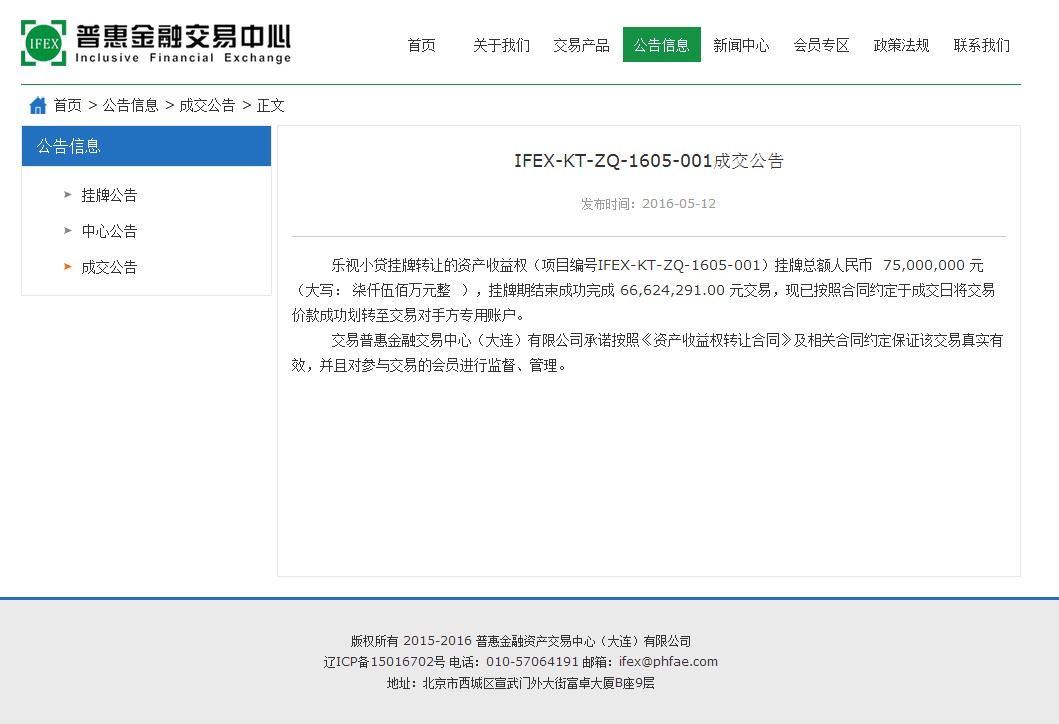This screenshot has height=724, width=1059.
Task: Open the 关于我们 menu item
Action: pos(501,45)
